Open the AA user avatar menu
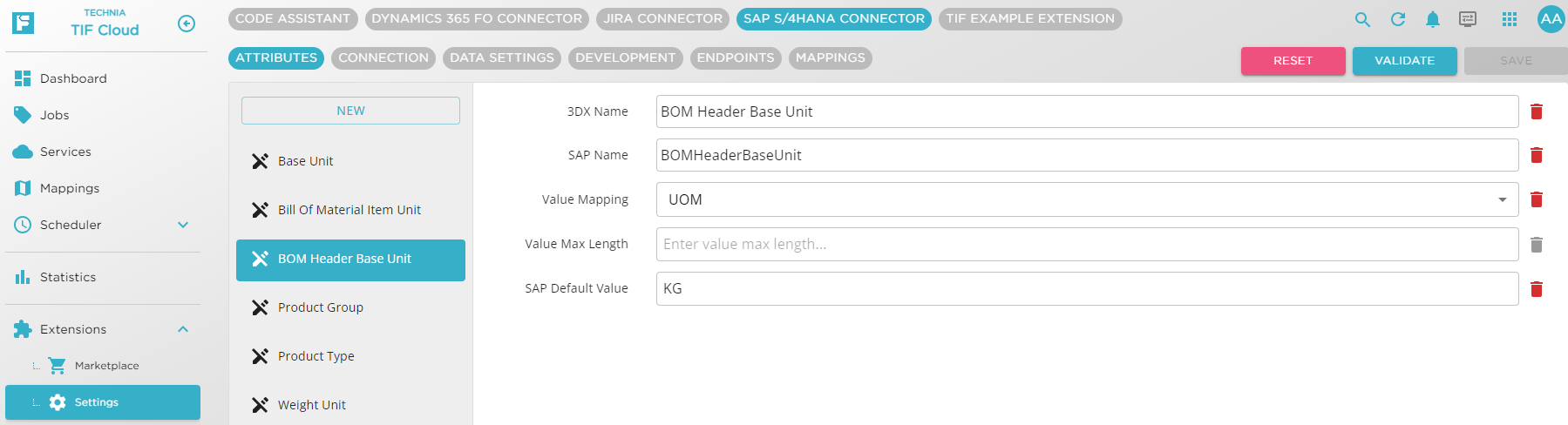This screenshot has height=425, width=1568. pyautogui.click(x=1551, y=19)
